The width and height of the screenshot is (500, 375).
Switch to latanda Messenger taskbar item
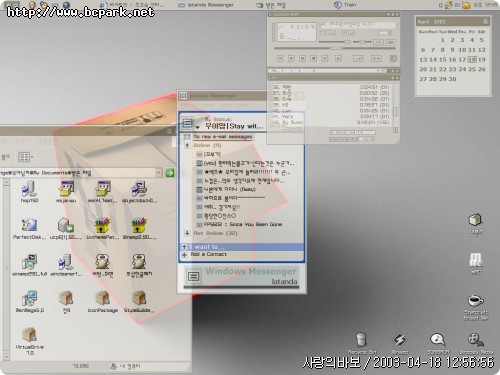pos(206,5)
